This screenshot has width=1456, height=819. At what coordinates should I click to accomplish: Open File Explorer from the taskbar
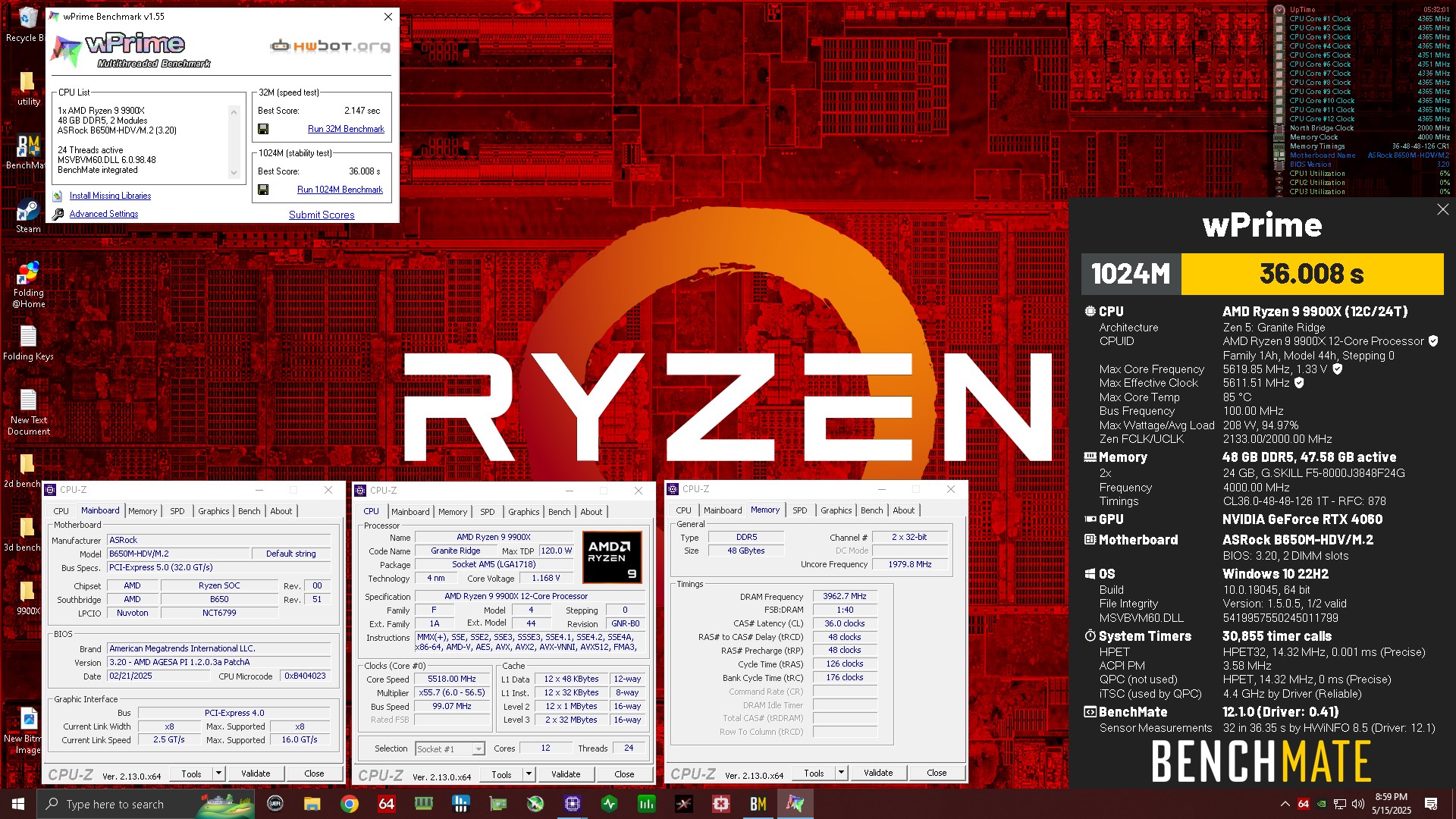pos(312,804)
